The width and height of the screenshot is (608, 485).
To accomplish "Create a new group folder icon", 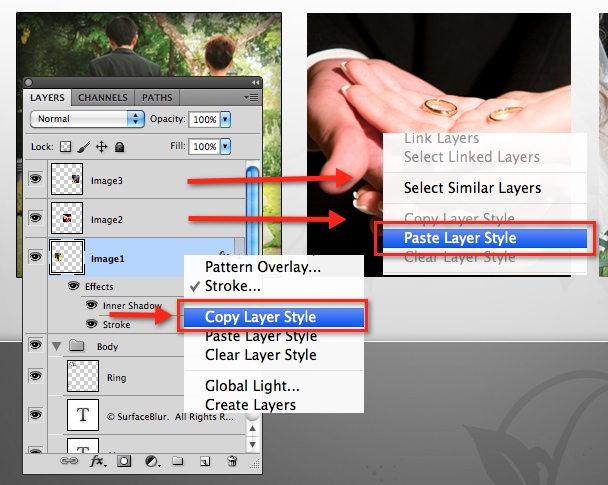I will click(178, 461).
